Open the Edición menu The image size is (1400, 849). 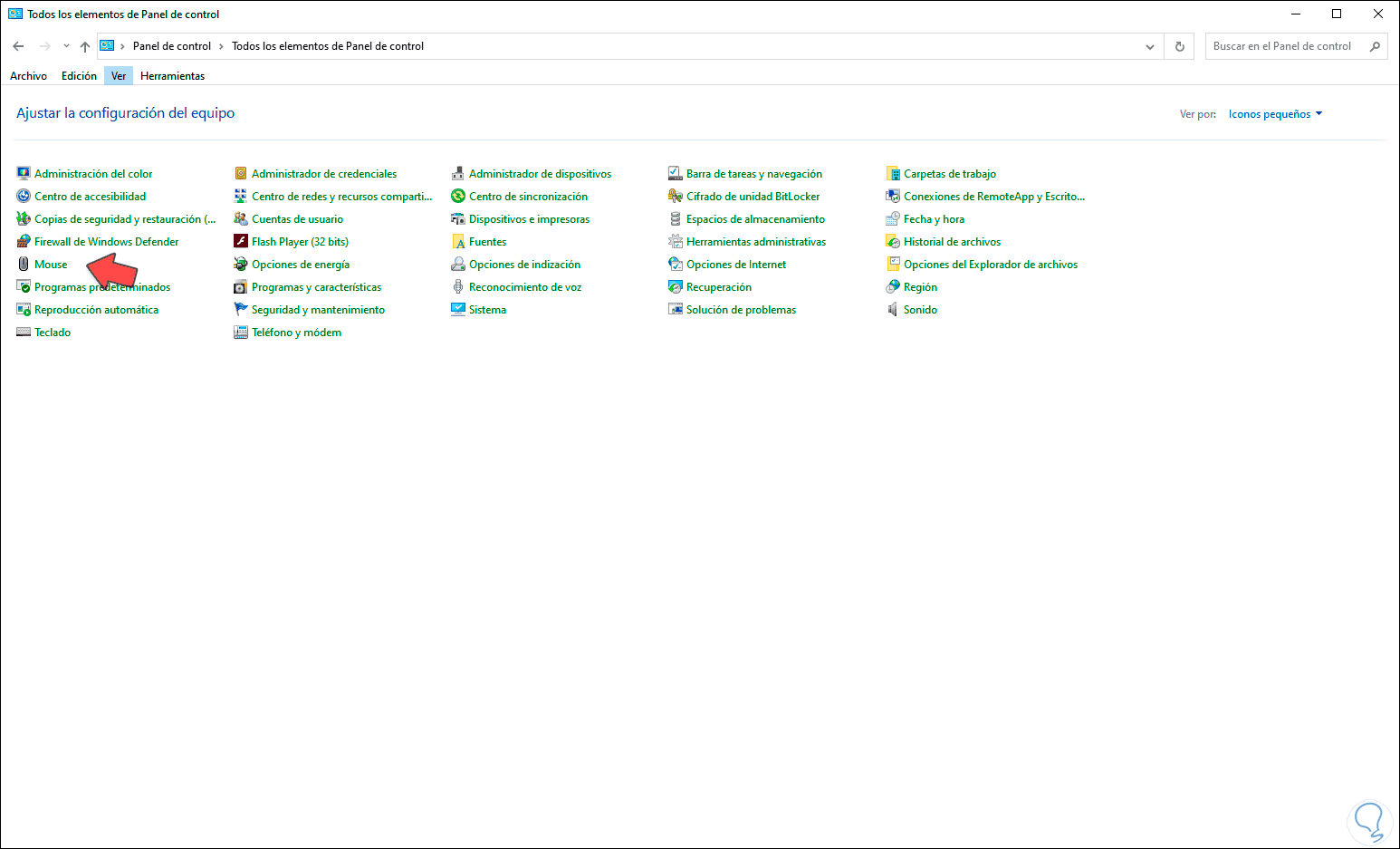click(79, 76)
